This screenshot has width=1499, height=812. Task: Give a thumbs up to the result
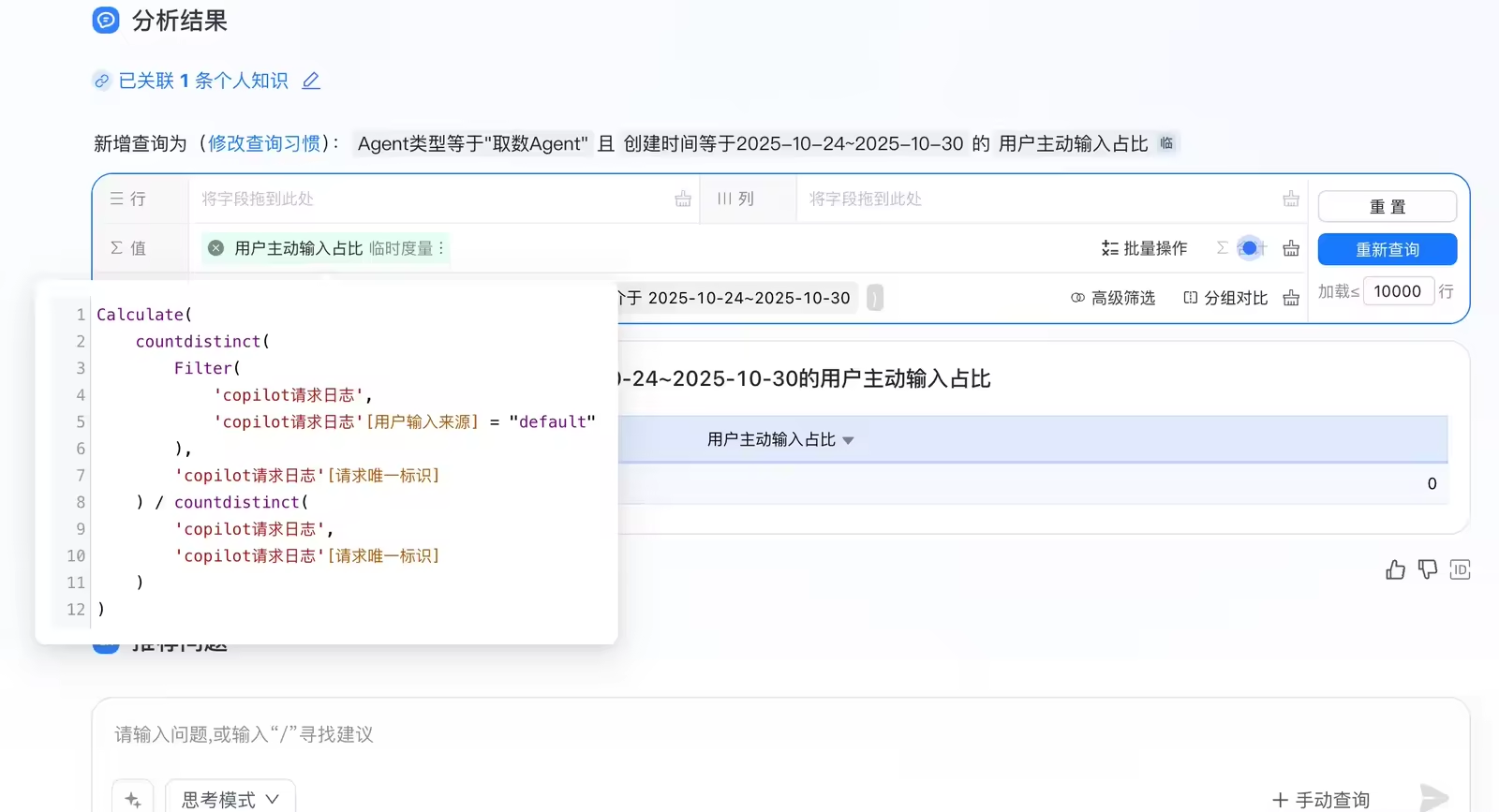coord(1395,569)
